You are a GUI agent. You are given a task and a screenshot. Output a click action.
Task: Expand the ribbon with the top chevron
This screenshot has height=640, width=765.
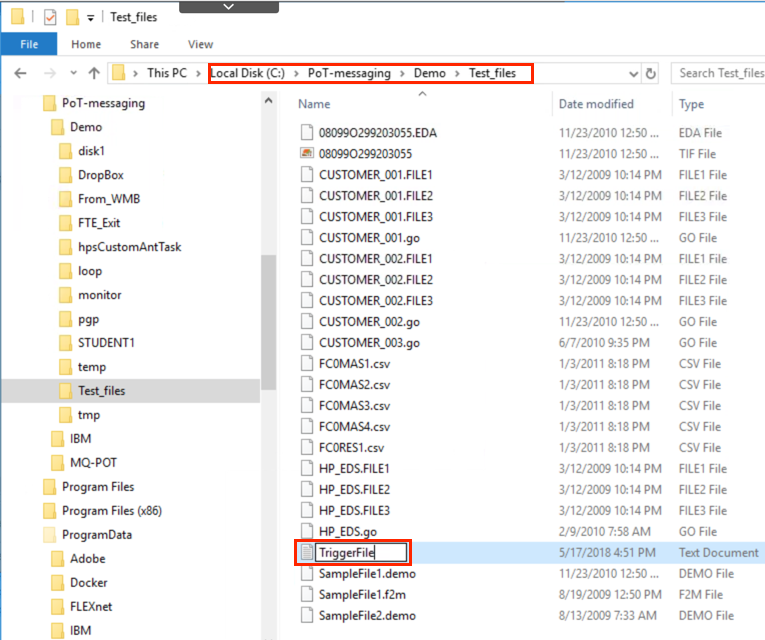(229, 6)
